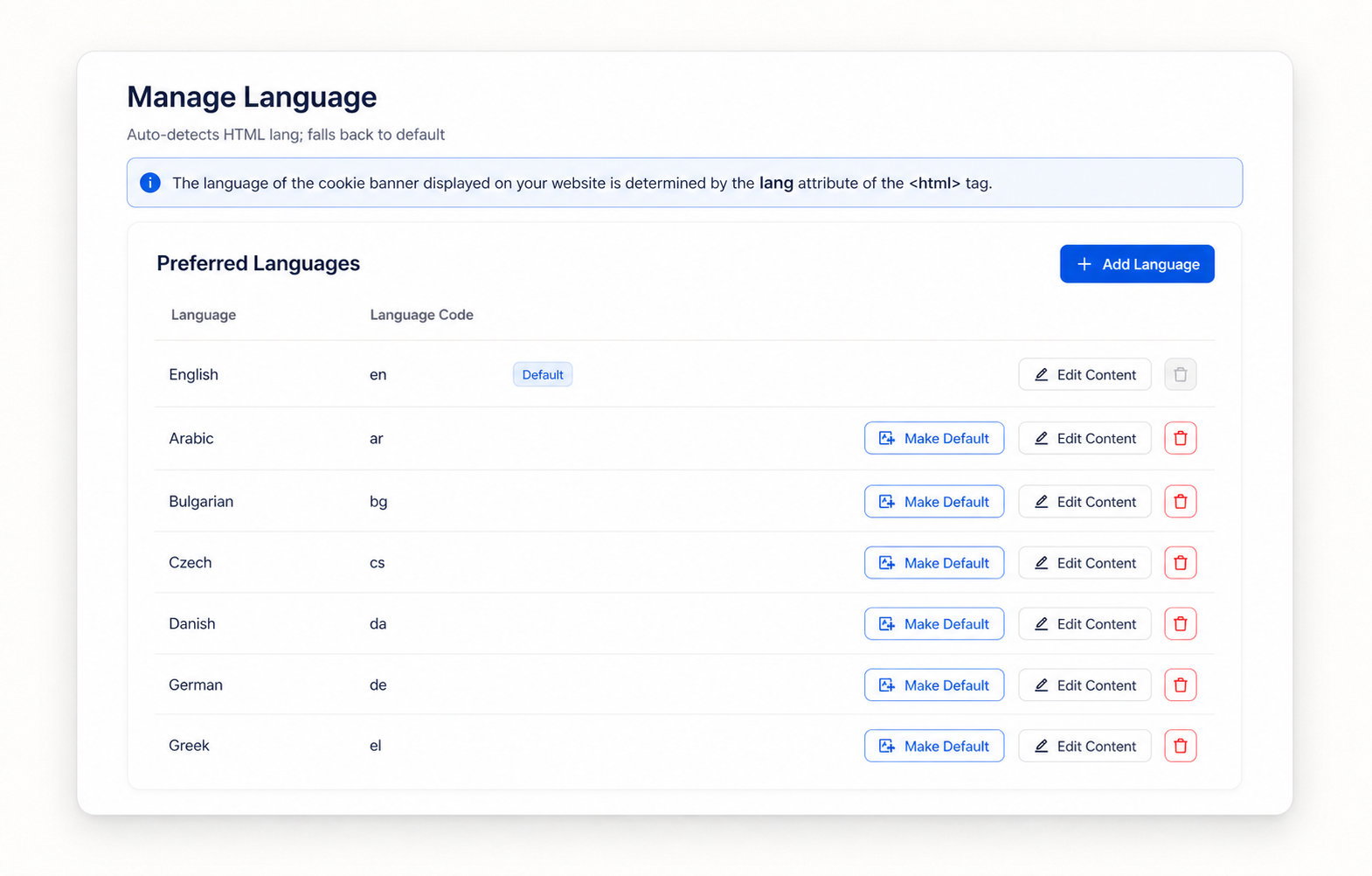Screen dimensions: 1372x876
Task: Select the German language name
Action: click(196, 685)
